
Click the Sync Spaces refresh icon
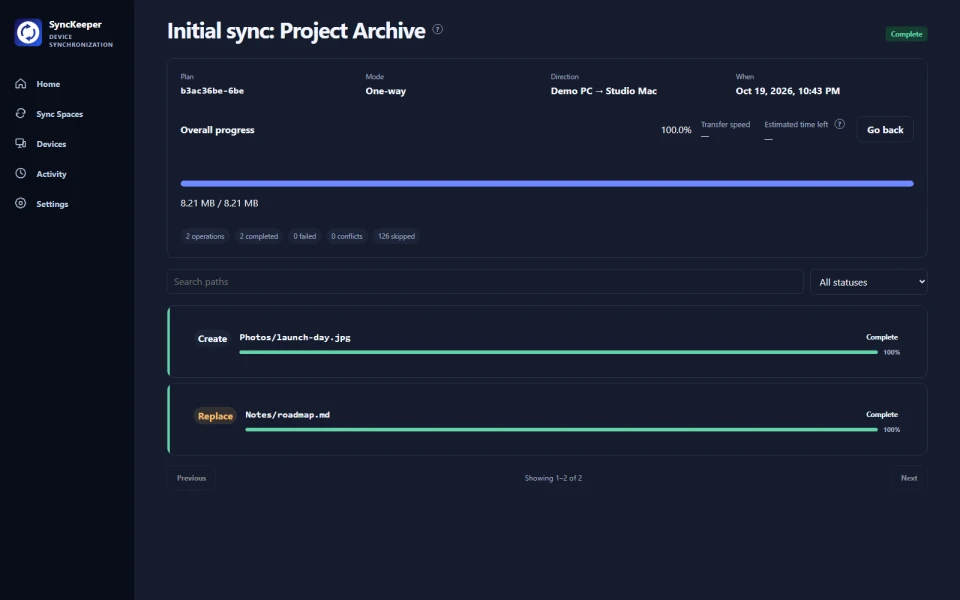pos(21,113)
